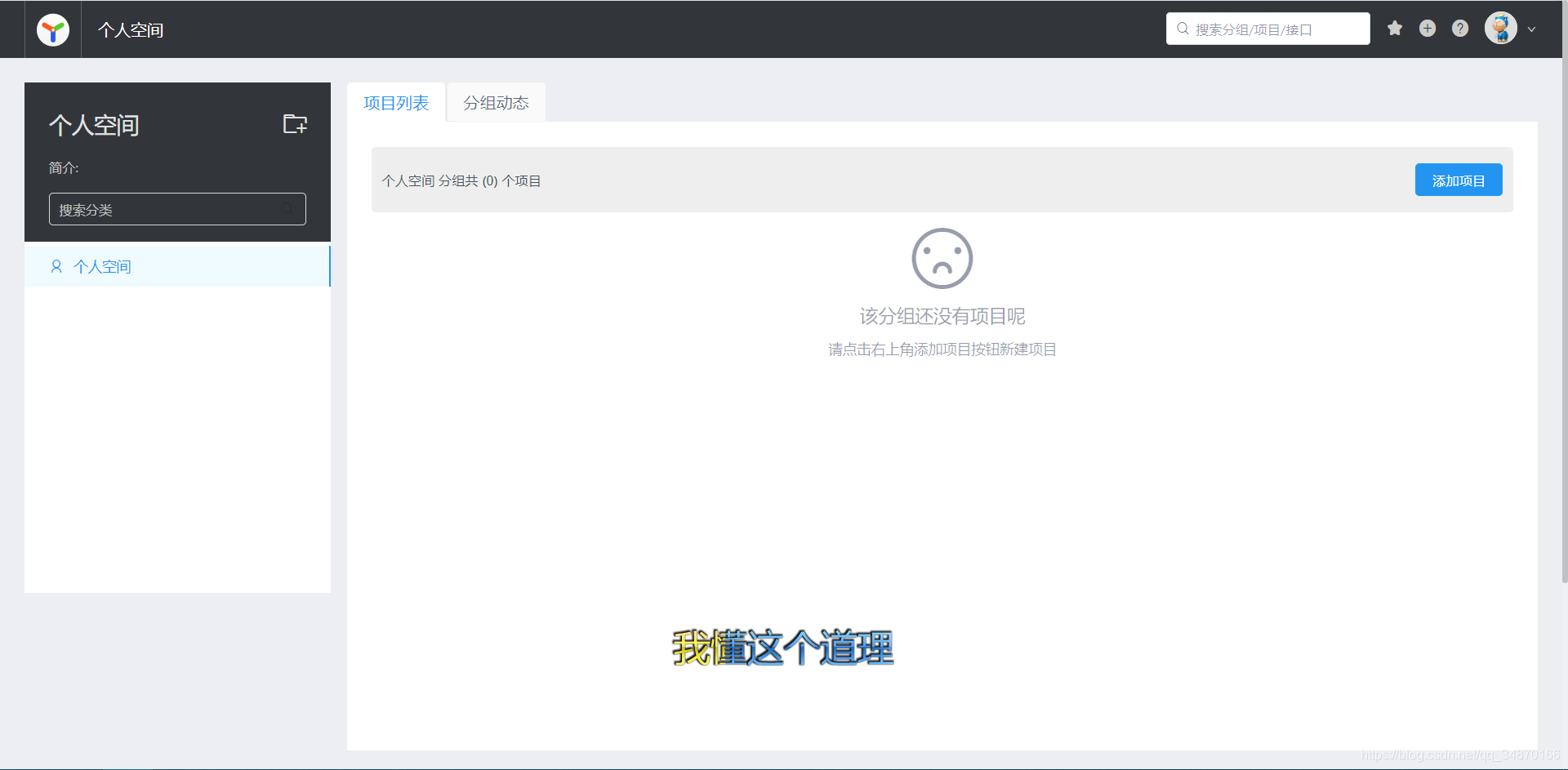This screenshot has width=1568, height=770.
Task: Click the plus icon to create project
Action: pos(1428,29)
